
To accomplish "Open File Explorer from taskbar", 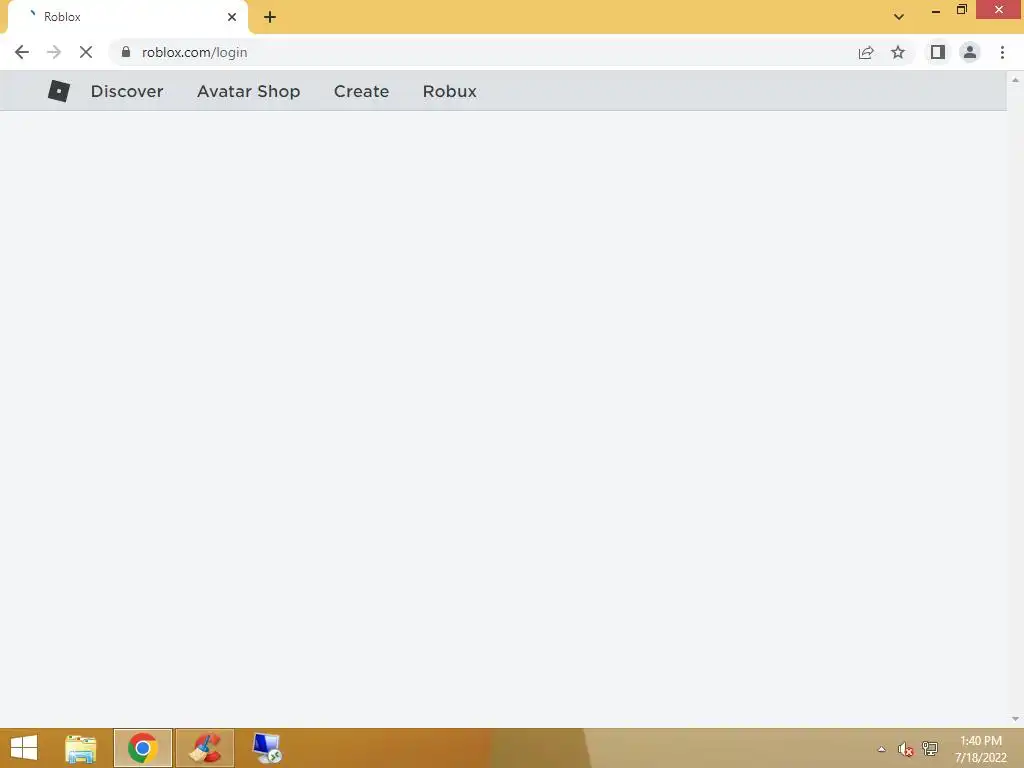I will 80,748.
